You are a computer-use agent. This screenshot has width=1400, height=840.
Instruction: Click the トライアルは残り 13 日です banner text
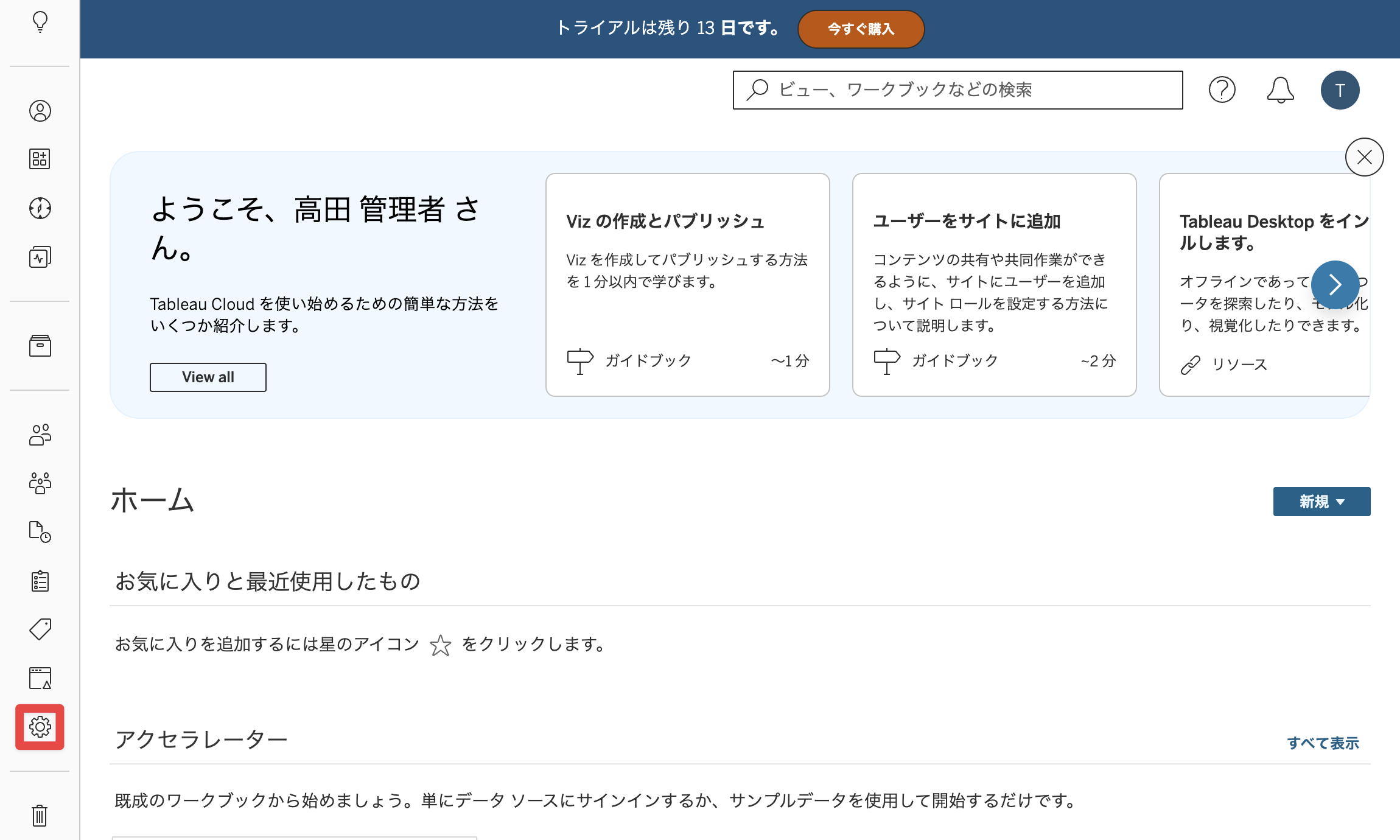(x=667, y=28)
